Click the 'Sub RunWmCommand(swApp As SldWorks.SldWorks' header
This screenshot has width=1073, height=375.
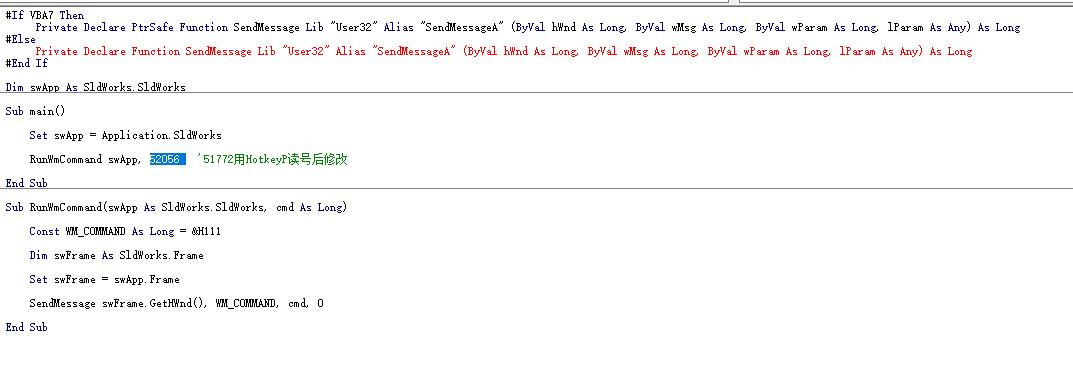coord(176,207)
